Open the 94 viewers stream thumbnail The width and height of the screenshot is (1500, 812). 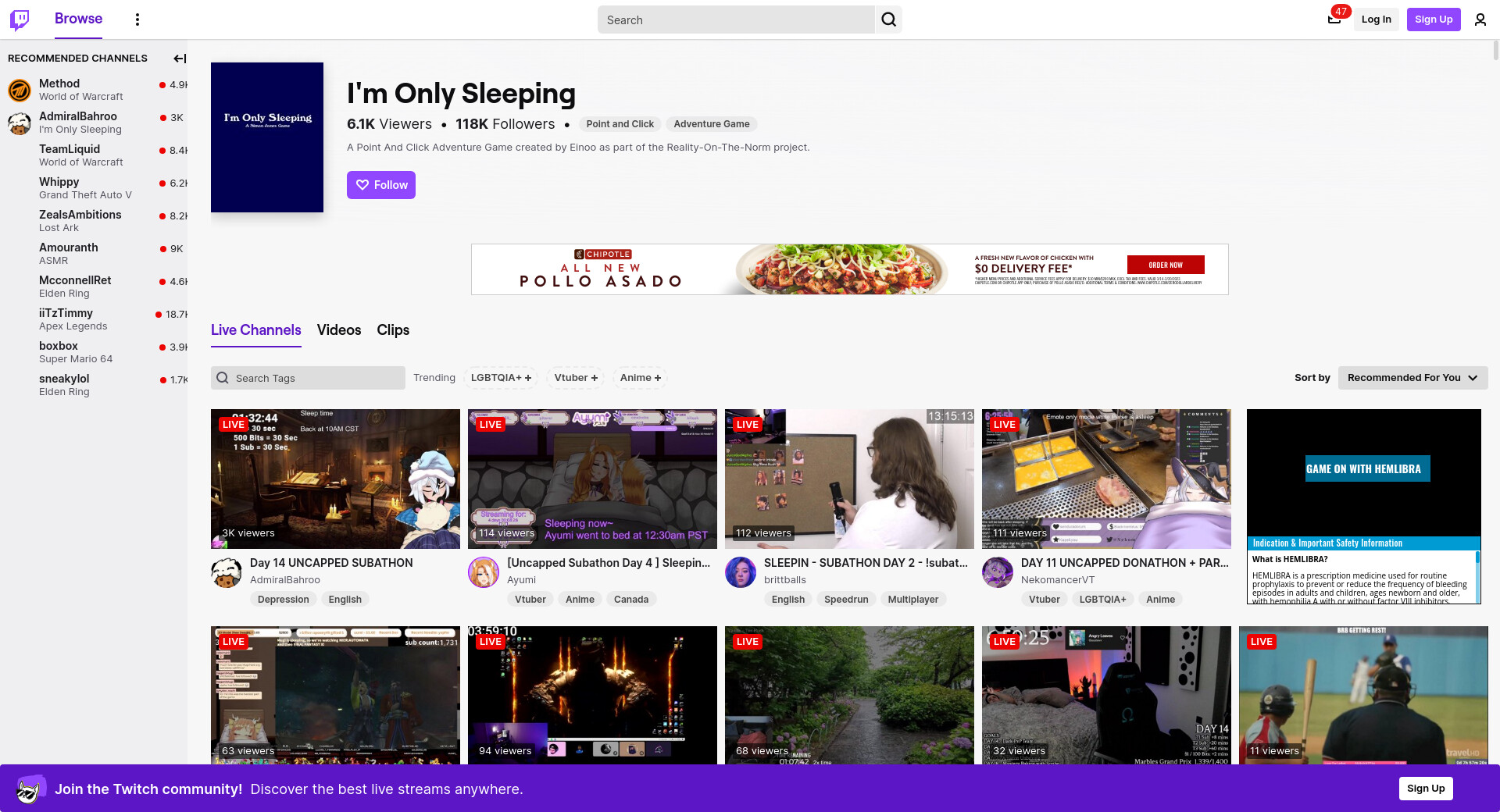592,695
